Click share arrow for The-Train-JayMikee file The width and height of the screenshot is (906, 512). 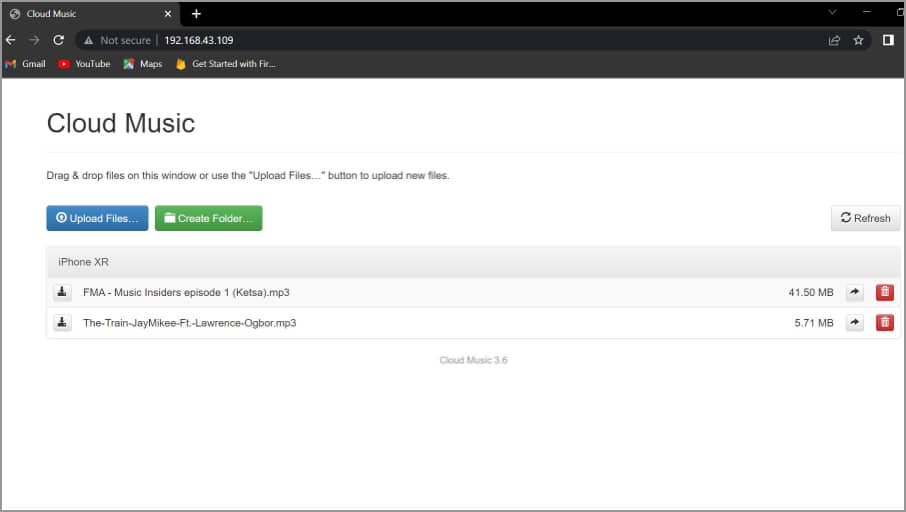(x=854, y=323)
